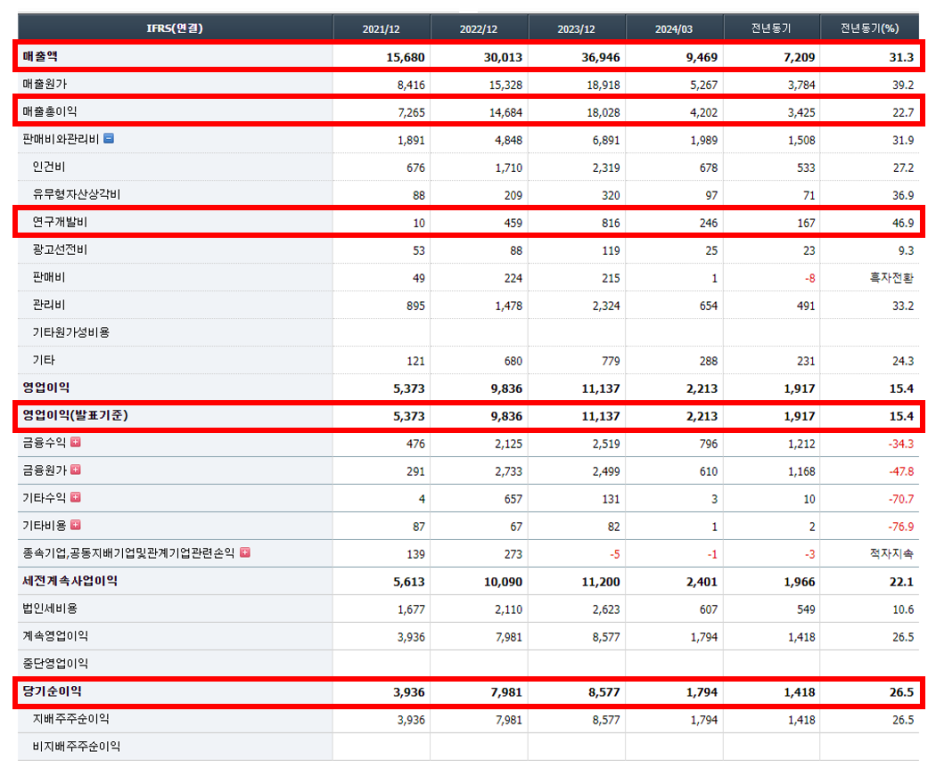Select the 기타원가성비용 row label
Screen dimensions: 936x768
[71, 332]
